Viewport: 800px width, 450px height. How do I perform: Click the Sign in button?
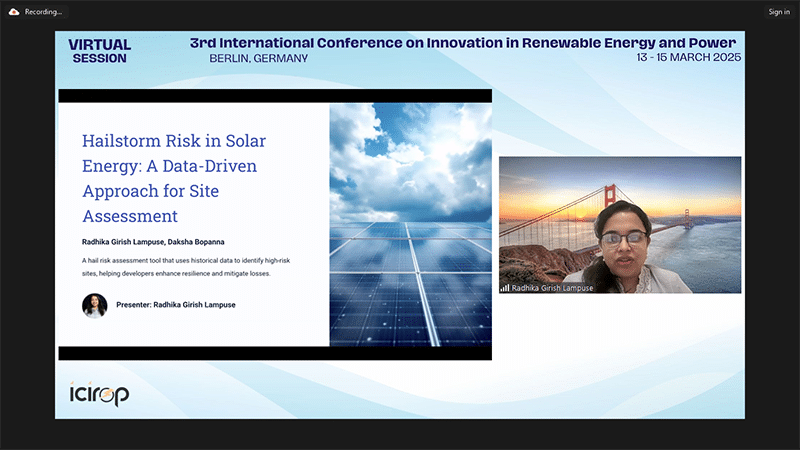click(x=779, y=12)
